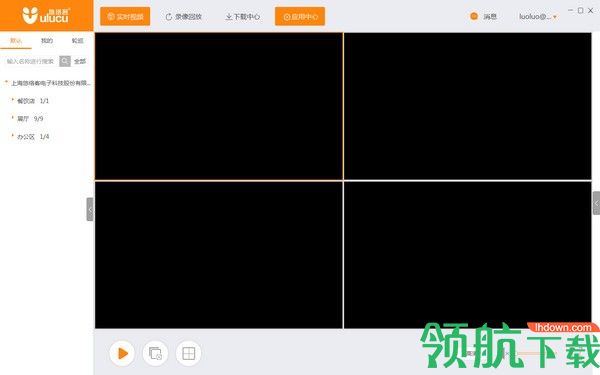Screen dimensions: 600x375
Task: Open the four-pane grid layout selector
Action: [x=189, y=353]
